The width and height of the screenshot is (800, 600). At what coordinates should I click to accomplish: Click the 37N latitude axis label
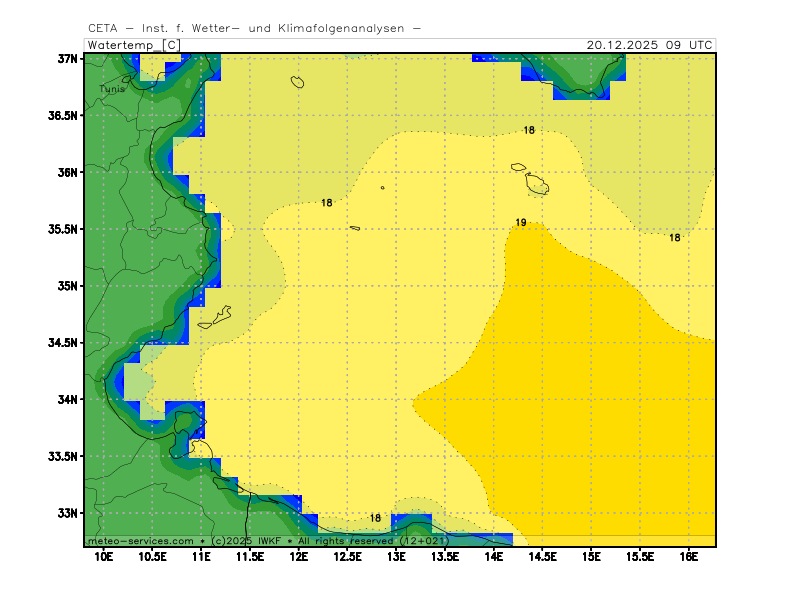pyautogui.click(x=67, y=58)
